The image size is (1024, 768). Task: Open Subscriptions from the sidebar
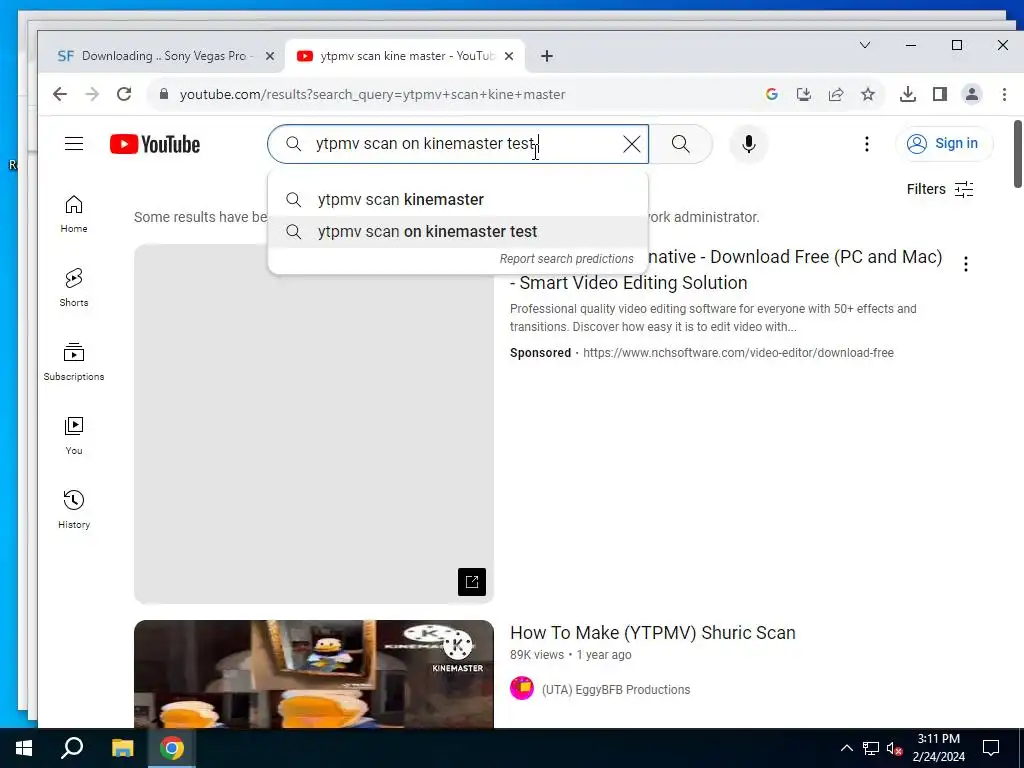pos(74,362)
